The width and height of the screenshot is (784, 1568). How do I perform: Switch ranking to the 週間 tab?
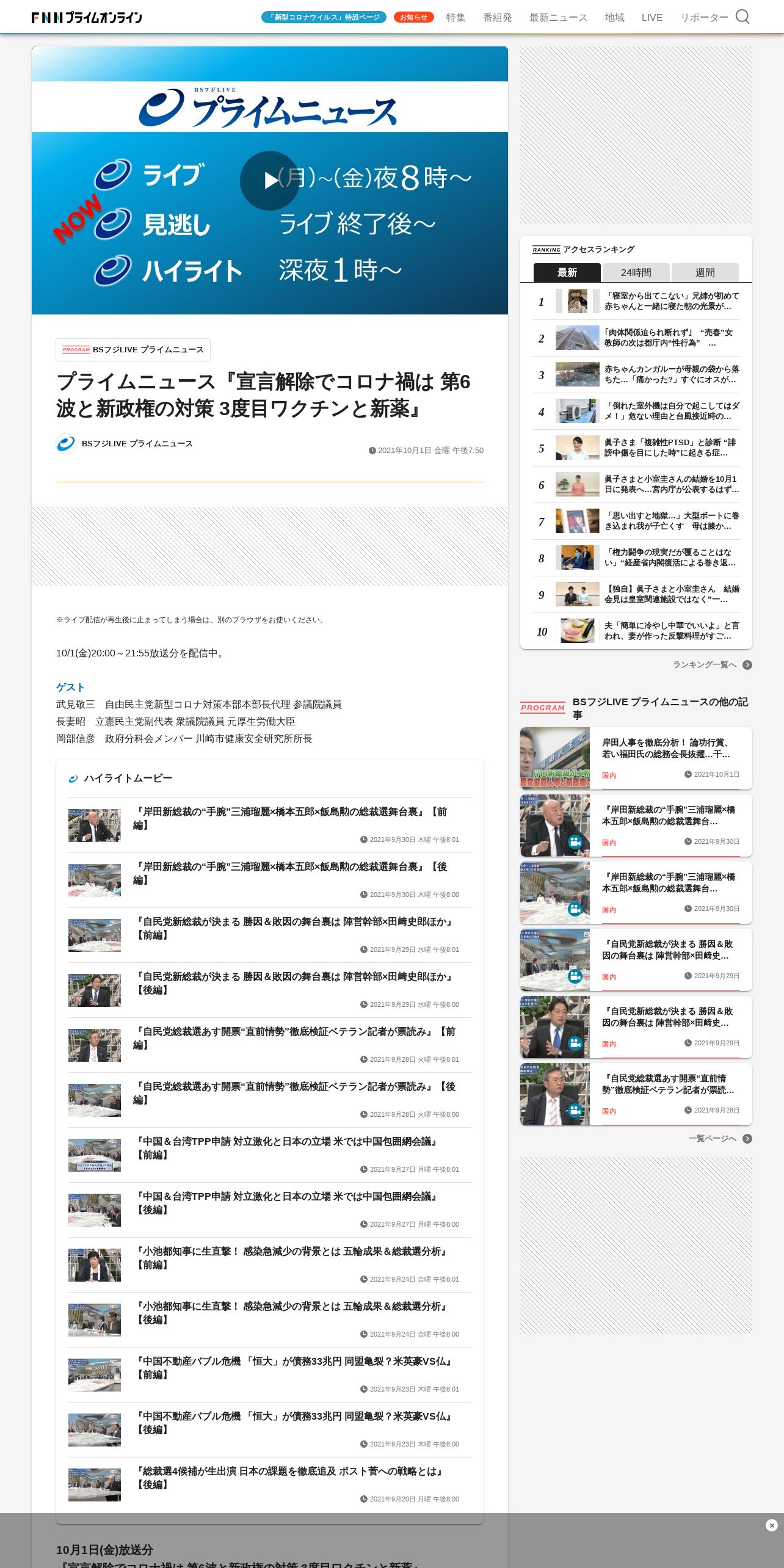pyautogui.click(x=705, y=272)
